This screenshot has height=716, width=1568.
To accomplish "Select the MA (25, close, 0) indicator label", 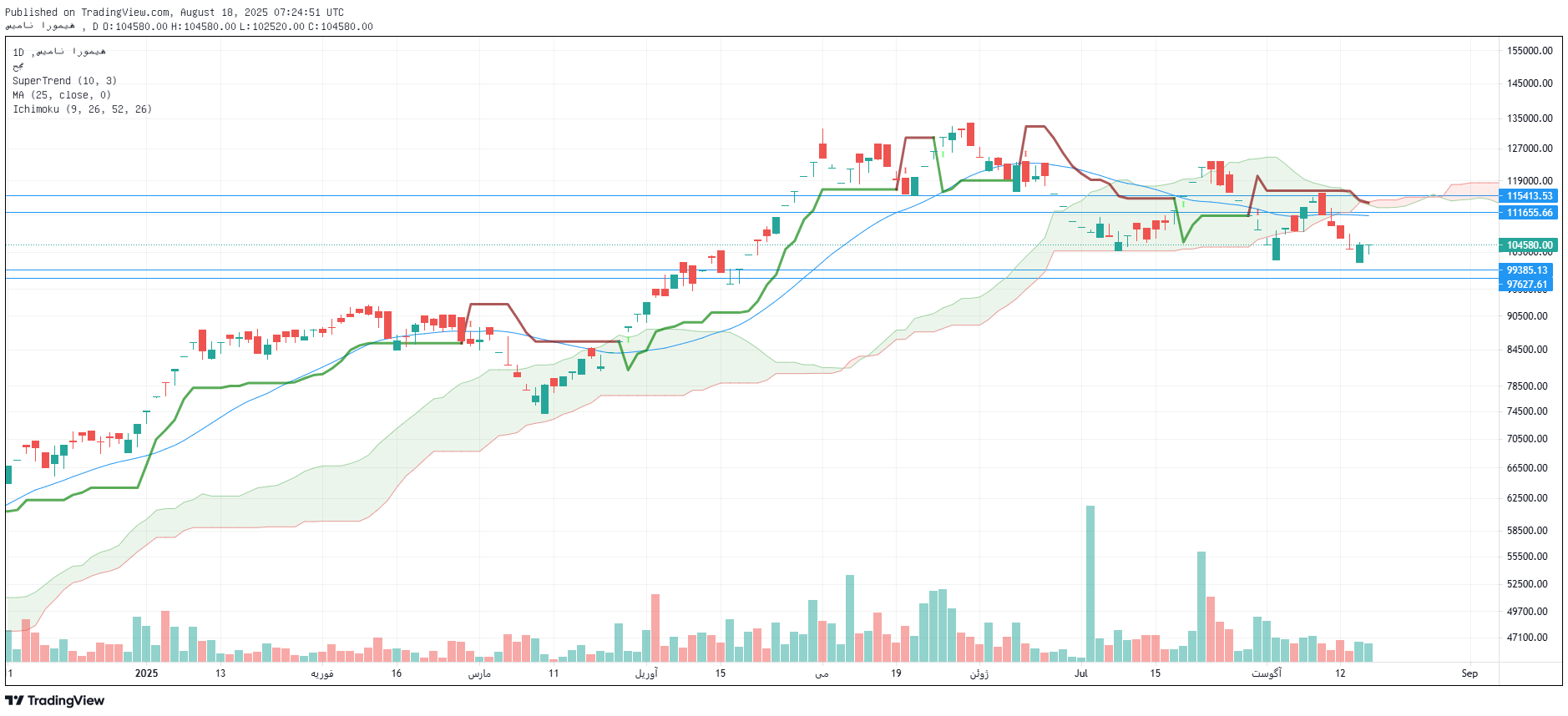I will tap(61, 95).
